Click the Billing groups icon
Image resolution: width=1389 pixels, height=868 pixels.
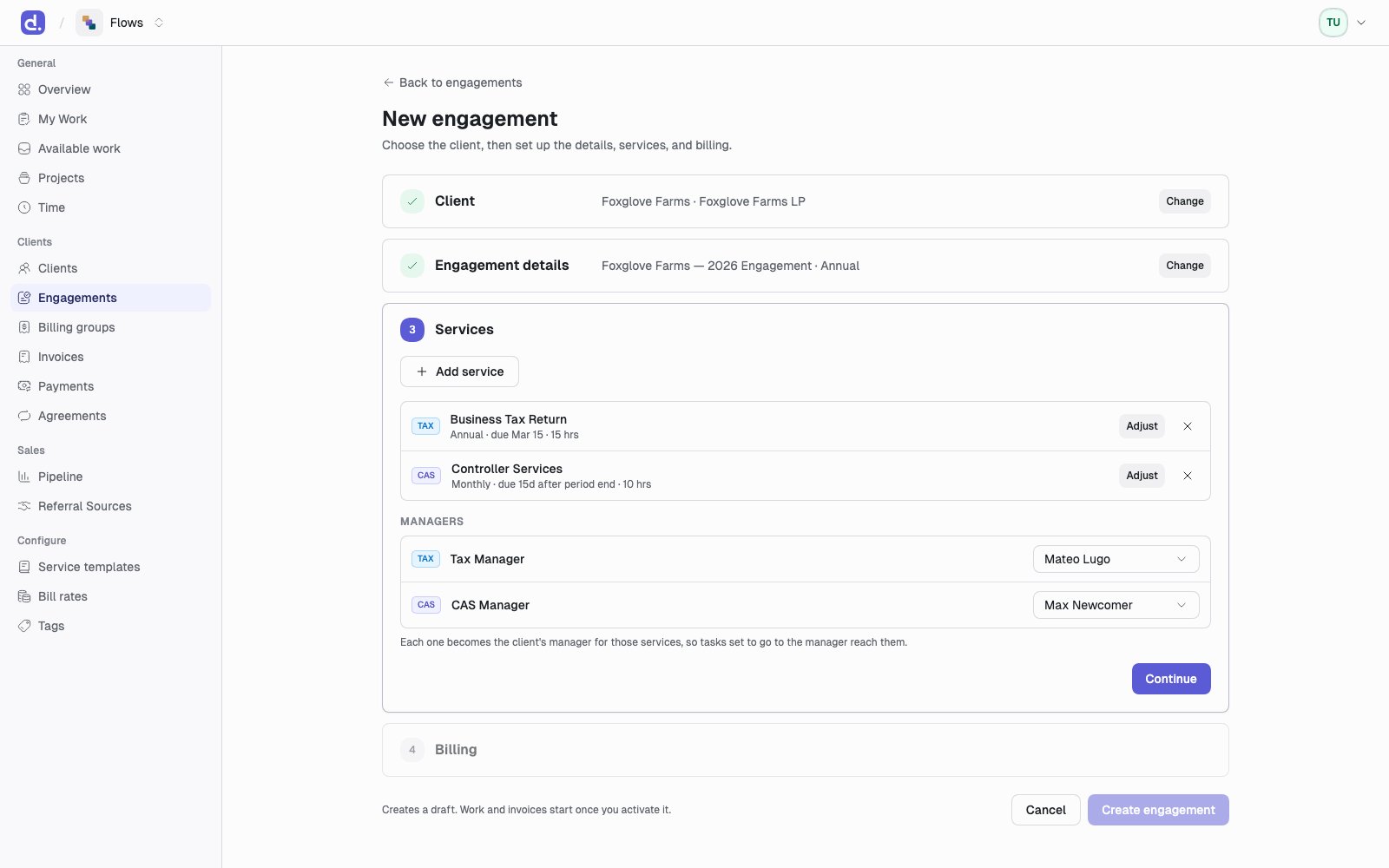pyautogui.click(x=24, y=327)
